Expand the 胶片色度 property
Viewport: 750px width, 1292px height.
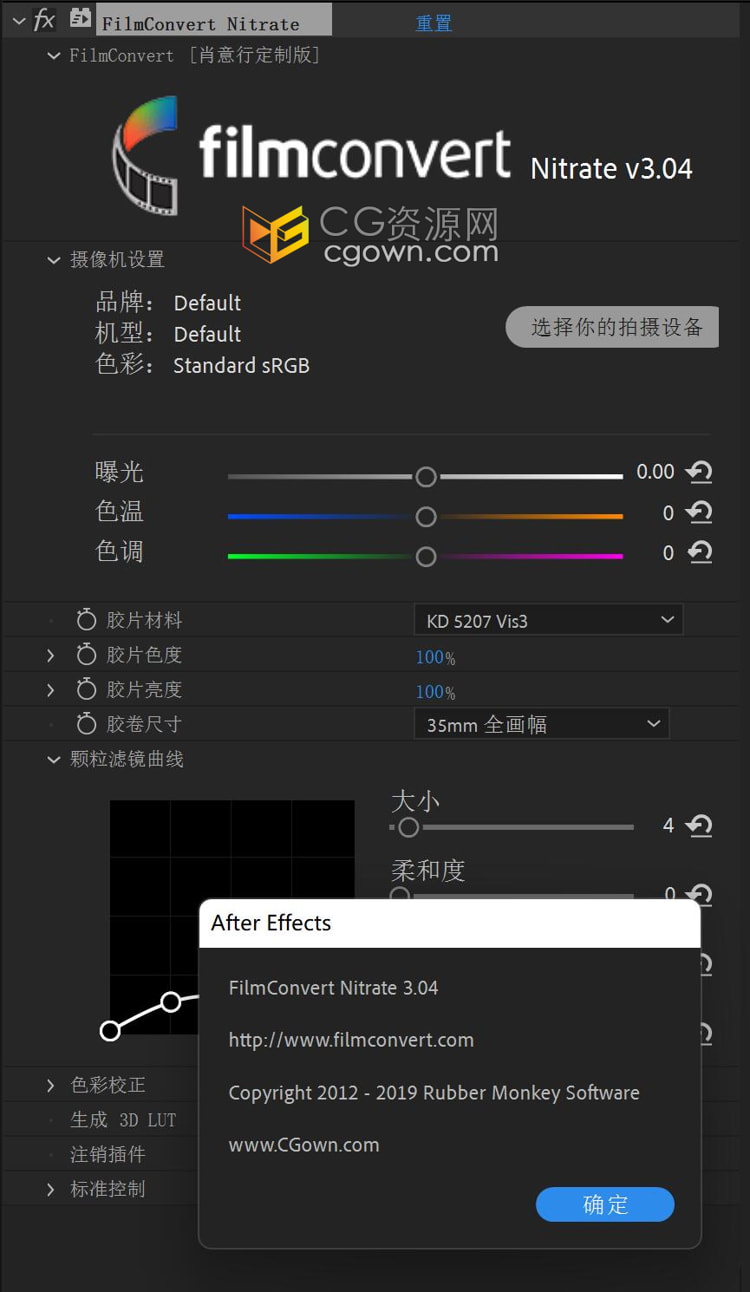tap(51, 655)
